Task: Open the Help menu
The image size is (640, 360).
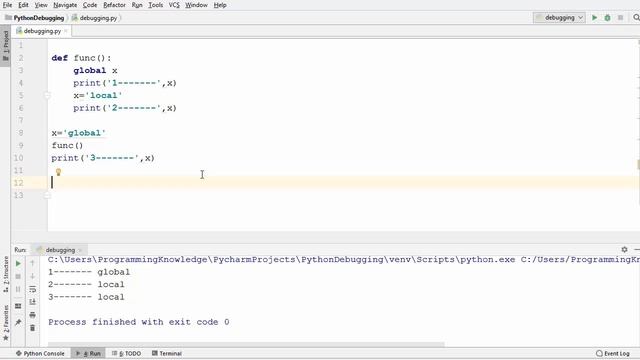Action: tap(220, 5)
